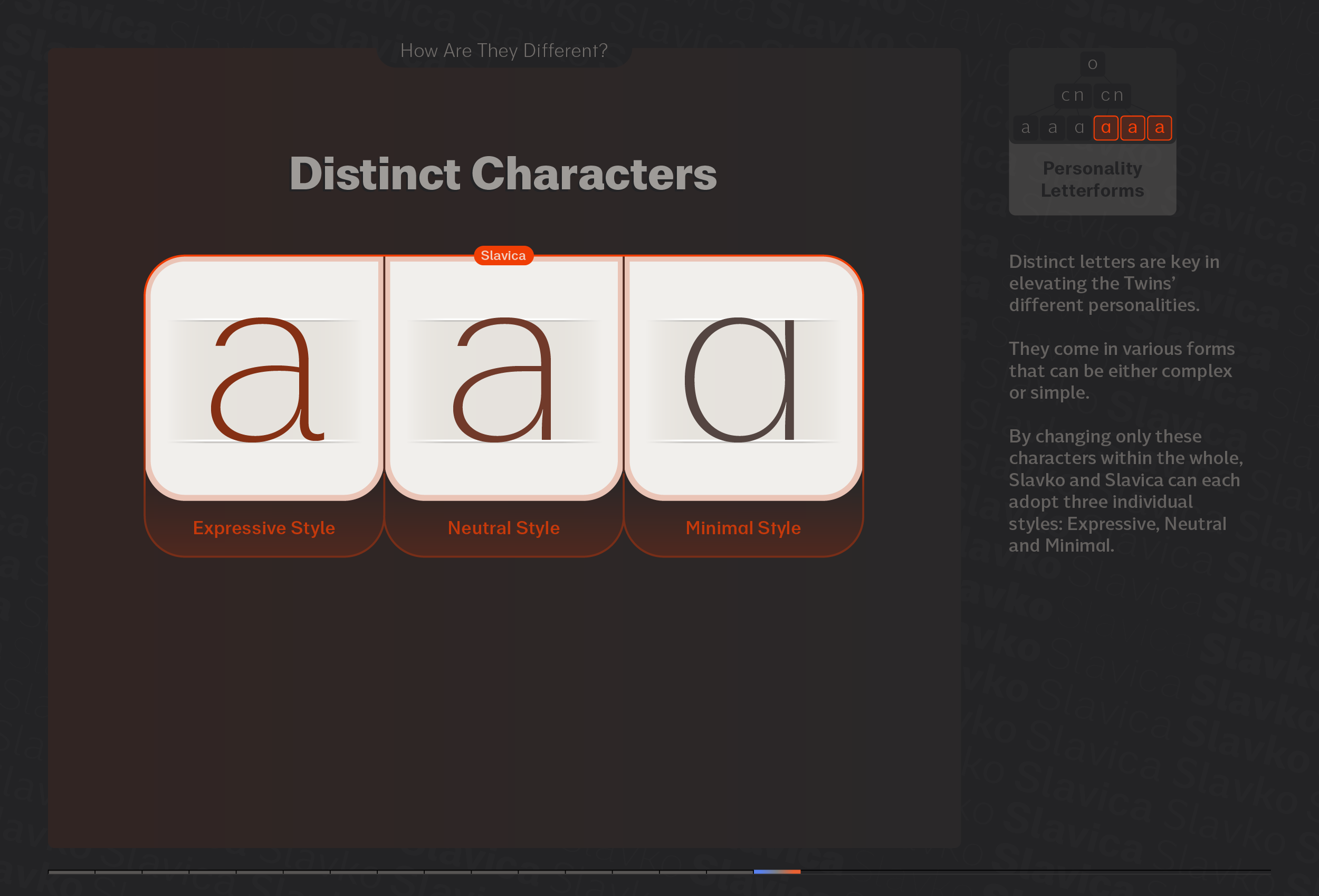Open the Personality Letterforms label
The width and height of the screenshot is (1319, 896).
click(x=1092, y=179)
